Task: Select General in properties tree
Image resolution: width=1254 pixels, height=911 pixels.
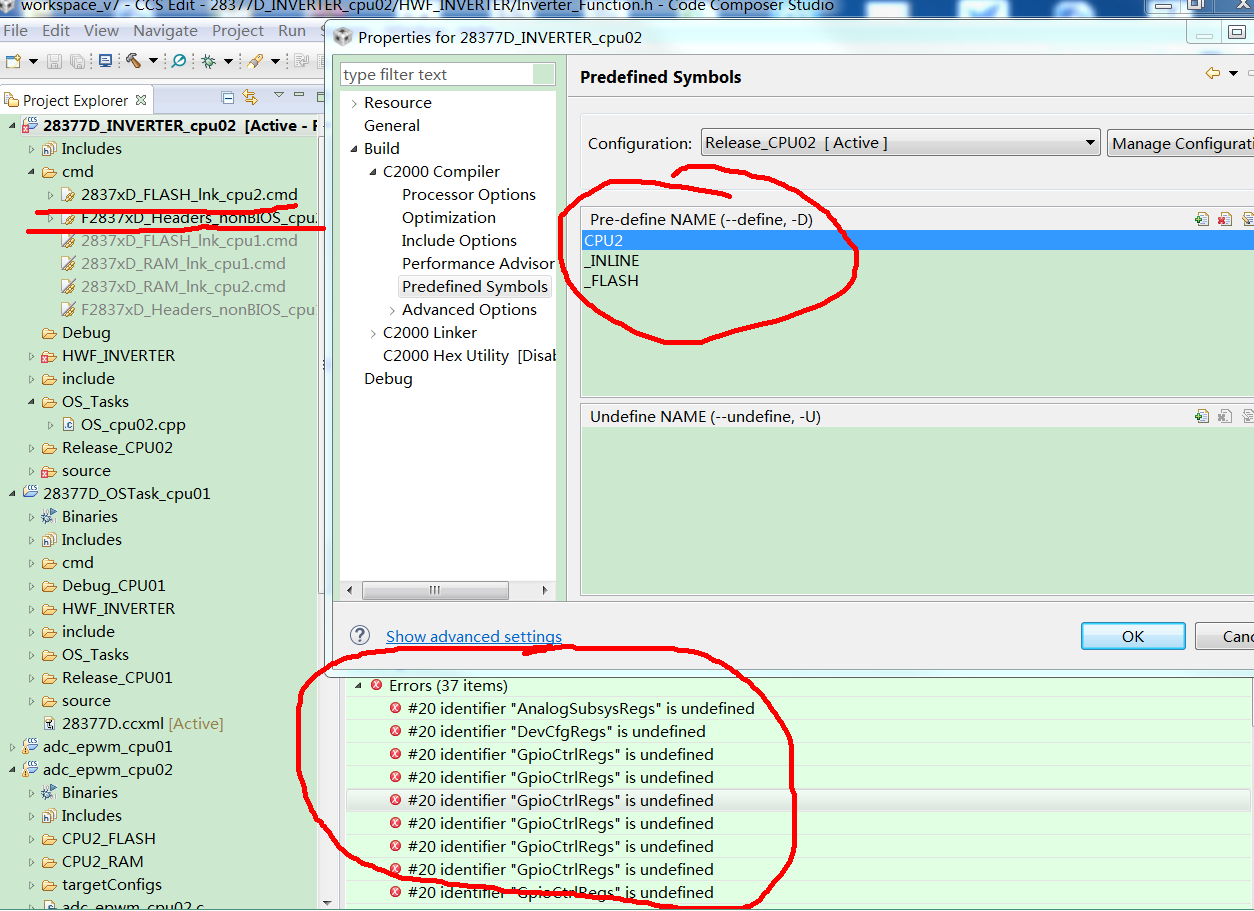Action: pyautogui.click(x=392, y=126)
